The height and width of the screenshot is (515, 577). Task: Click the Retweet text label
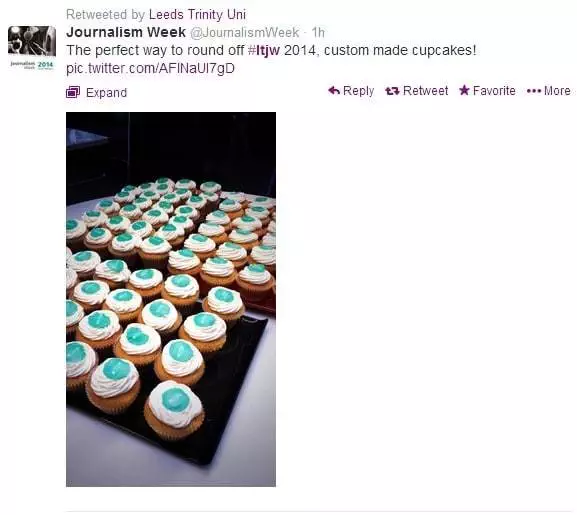[x=425, y=91]
